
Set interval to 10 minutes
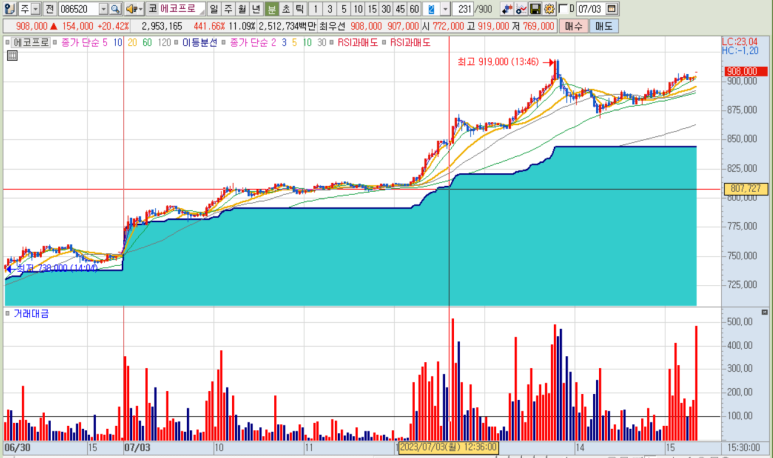358,9
